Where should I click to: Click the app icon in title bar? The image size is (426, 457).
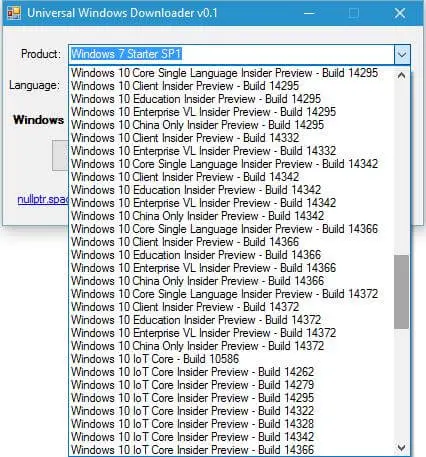pos(14,13)
